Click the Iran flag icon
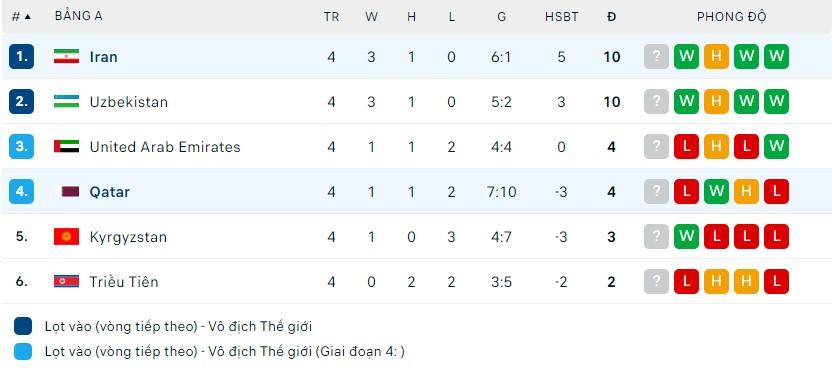The width and height of the screenshot is (838, 372). (66, 57)
